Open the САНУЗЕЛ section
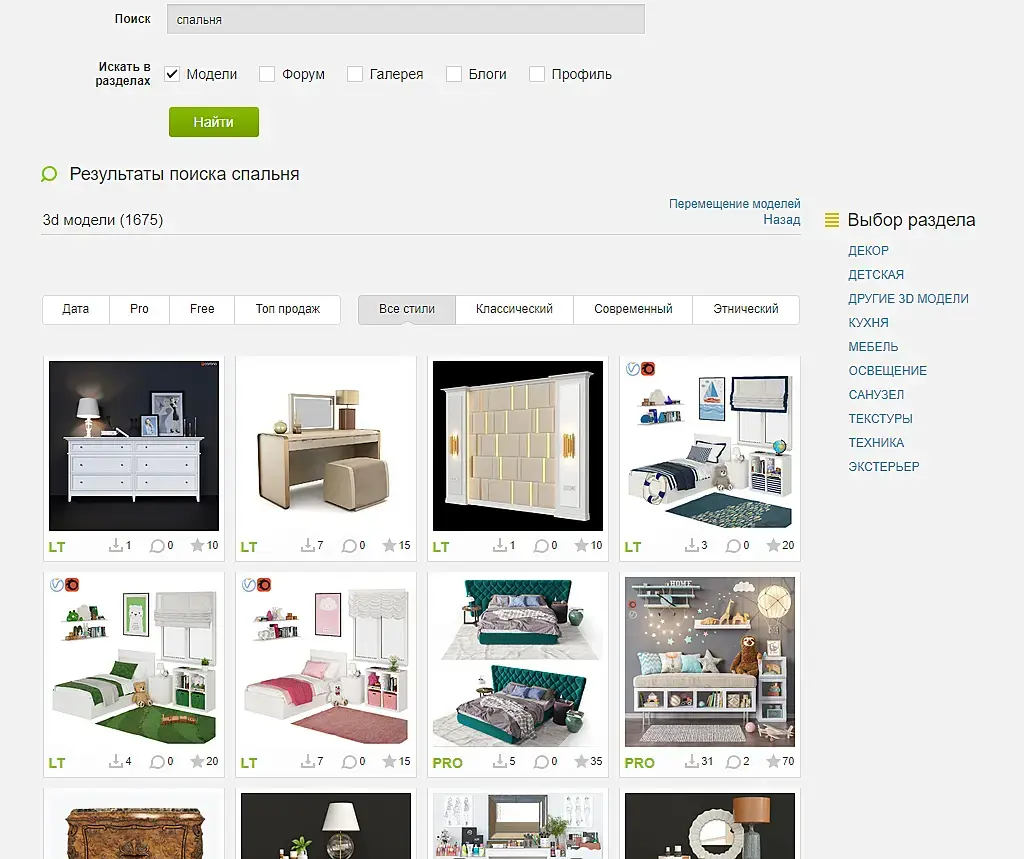Image resolution: width=1024 pixels, height=859 pixels. coord(876,395)
